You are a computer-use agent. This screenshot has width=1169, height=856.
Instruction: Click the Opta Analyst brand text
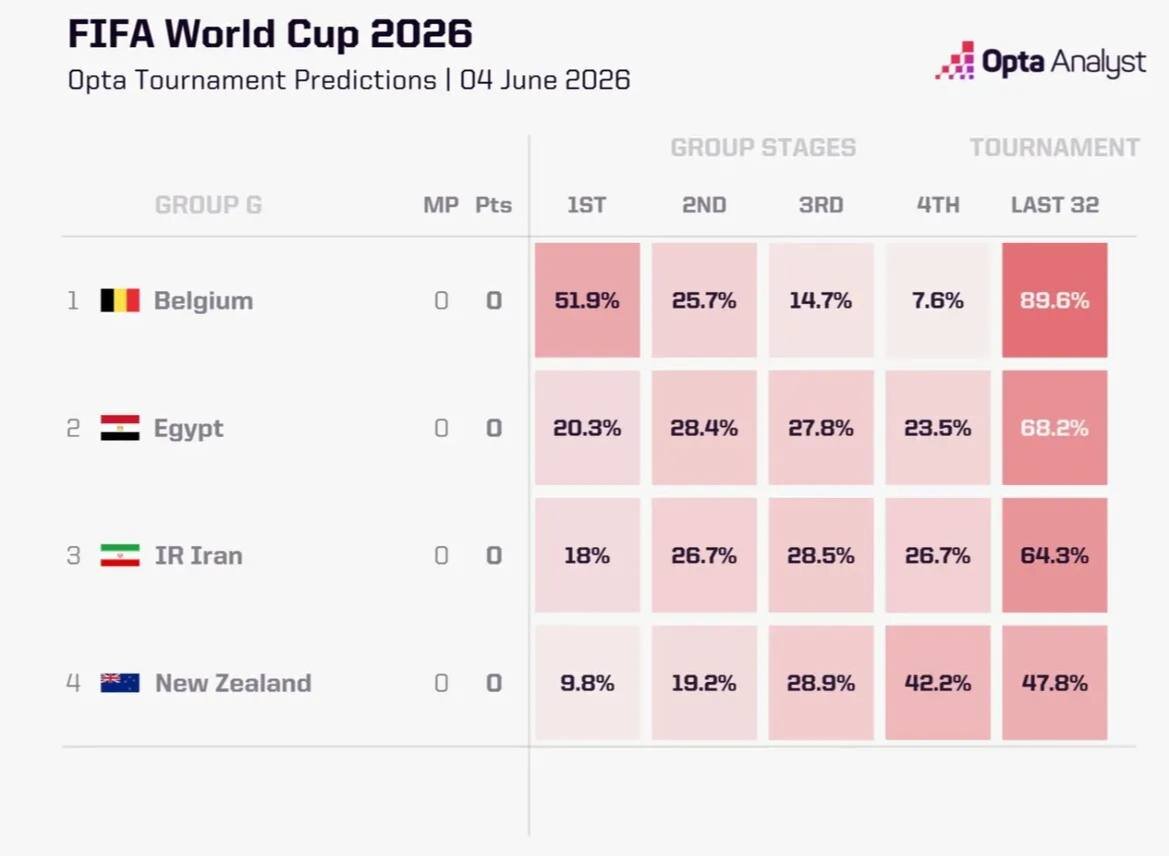click(x=1064, y=62)
